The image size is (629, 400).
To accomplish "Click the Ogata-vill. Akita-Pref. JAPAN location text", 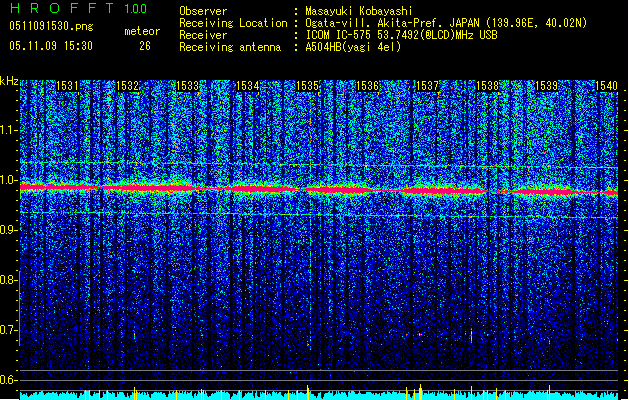I will (446, 23).
